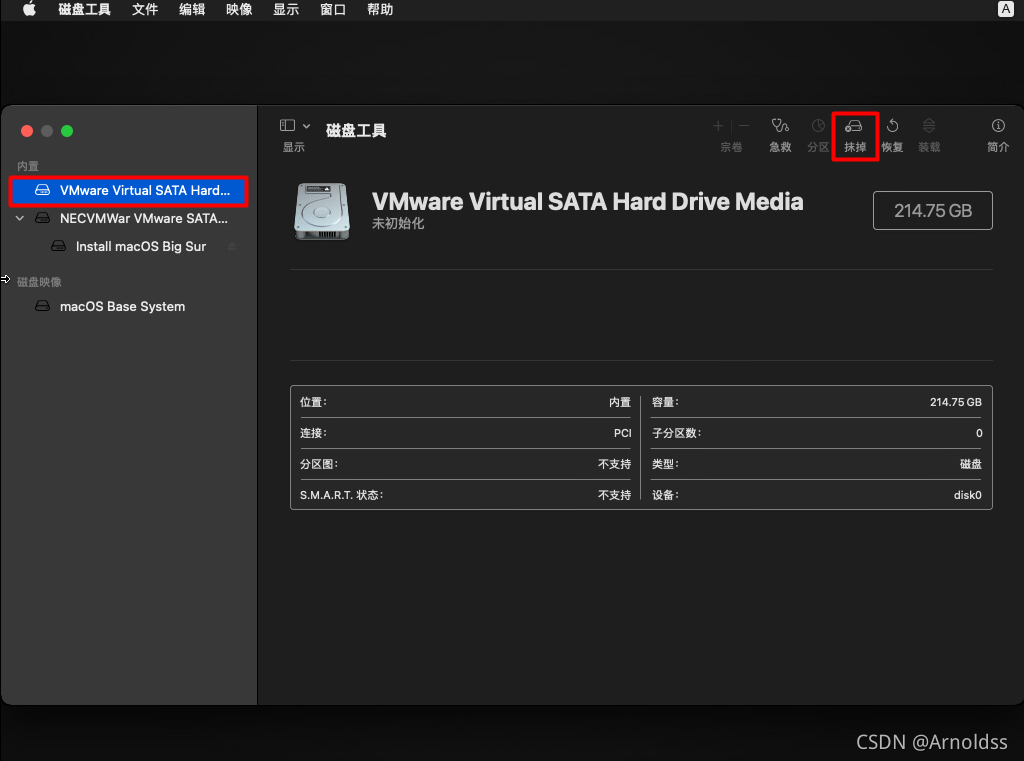The width and height of the screenshot is (1024, 761).
Task: Click the 设备 row value disk0
Action: (x=967, y=495)
